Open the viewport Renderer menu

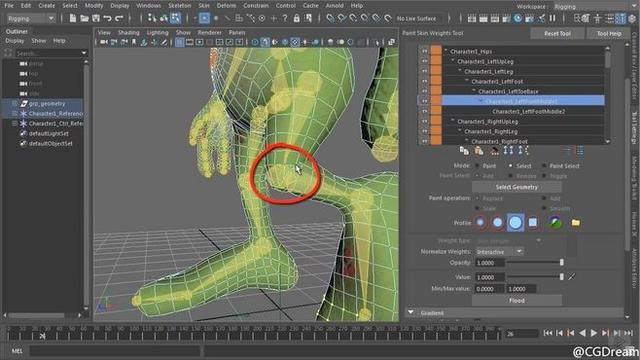point(209,32)
